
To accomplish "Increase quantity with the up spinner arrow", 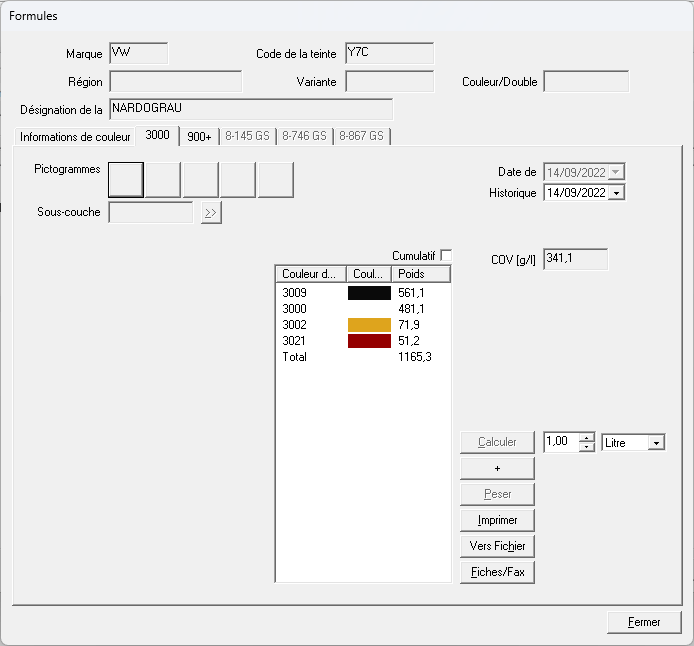I will [x=586, y=437].
